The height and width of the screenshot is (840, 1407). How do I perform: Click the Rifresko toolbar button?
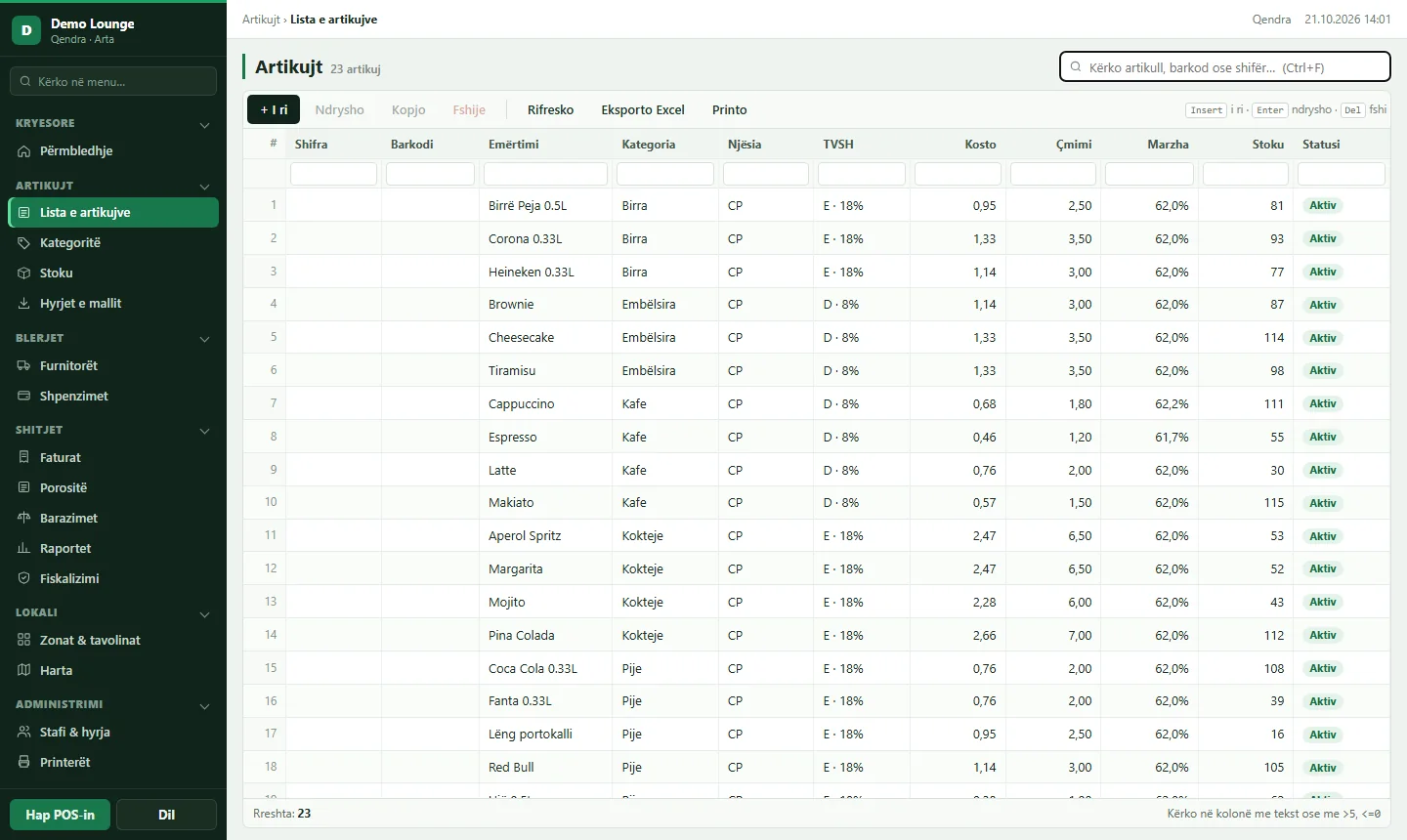click(551, 110)
